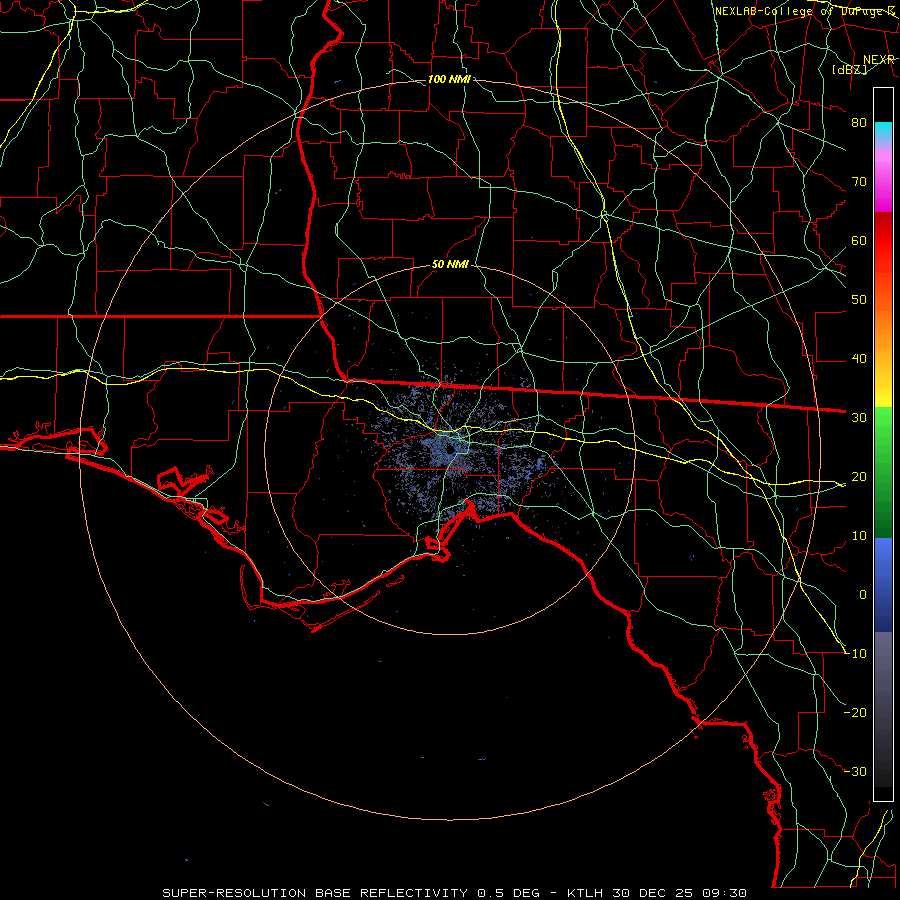Click the 10 dBZ scale label
The height and width of the screenshot is (900, 900).
click(859, 536)
